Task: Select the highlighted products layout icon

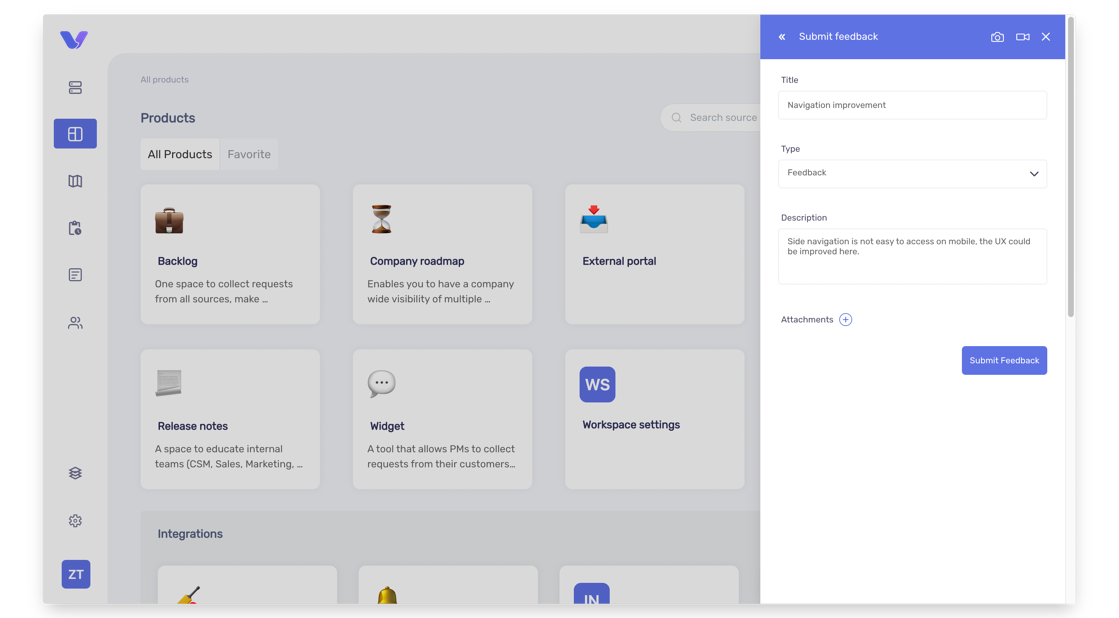Action: (x=75, y=134)
